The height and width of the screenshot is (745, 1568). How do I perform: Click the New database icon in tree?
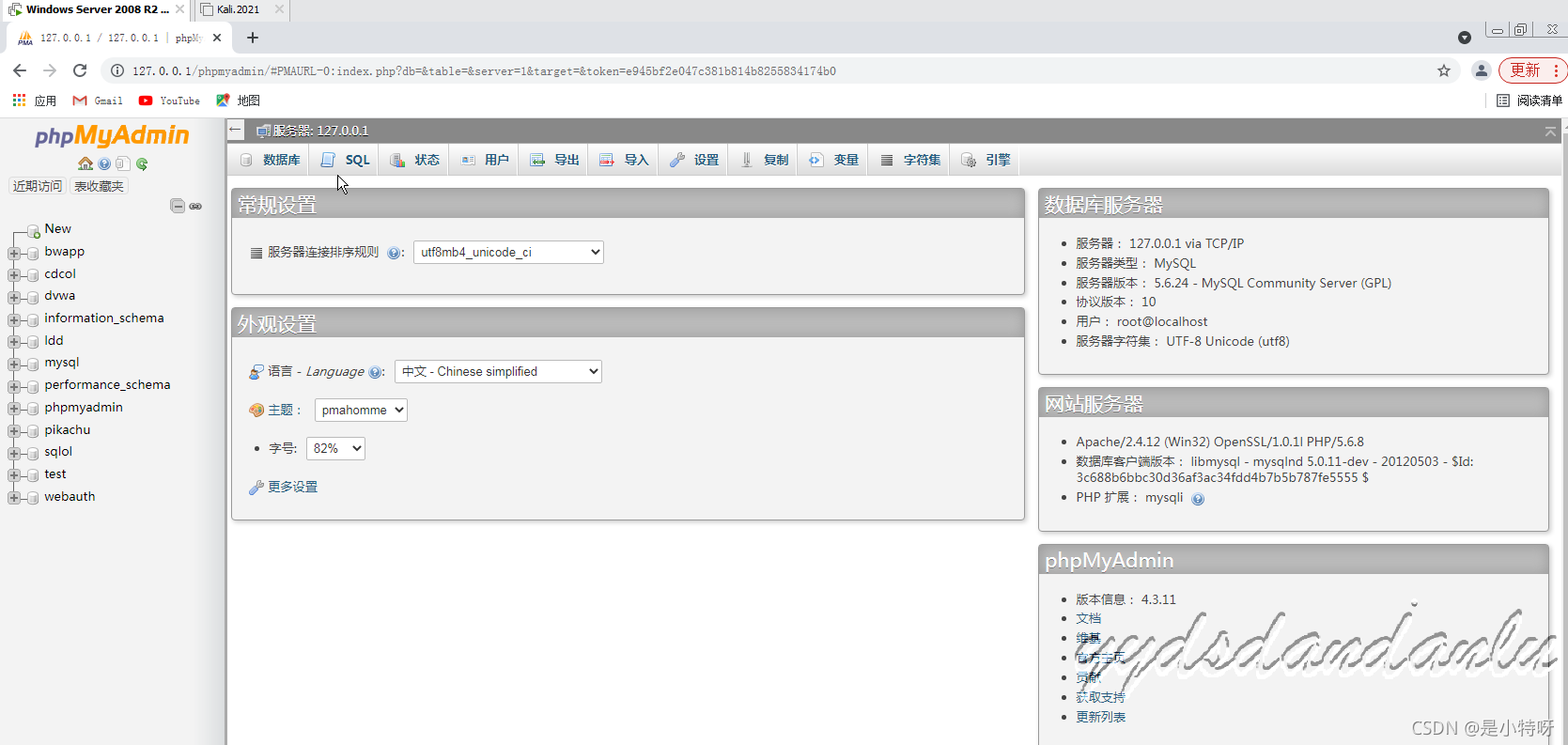pyautogui.click(x=33, y=230)
